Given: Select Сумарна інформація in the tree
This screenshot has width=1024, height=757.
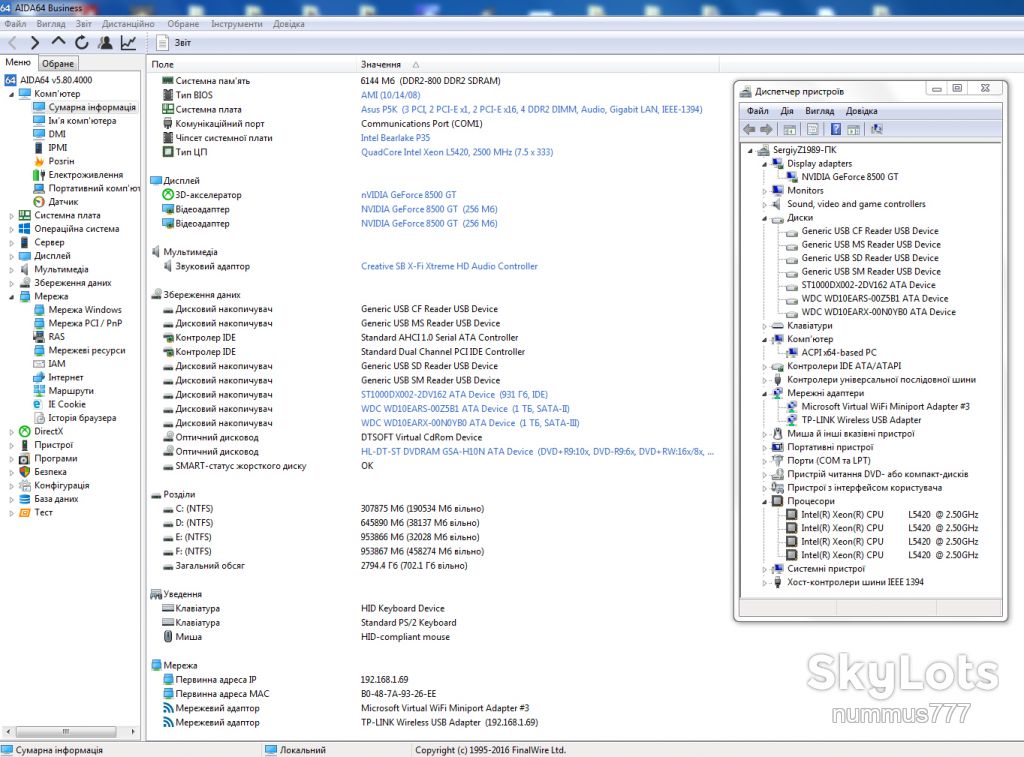Looking at the screenshot, I should click(x=92, y=107).
